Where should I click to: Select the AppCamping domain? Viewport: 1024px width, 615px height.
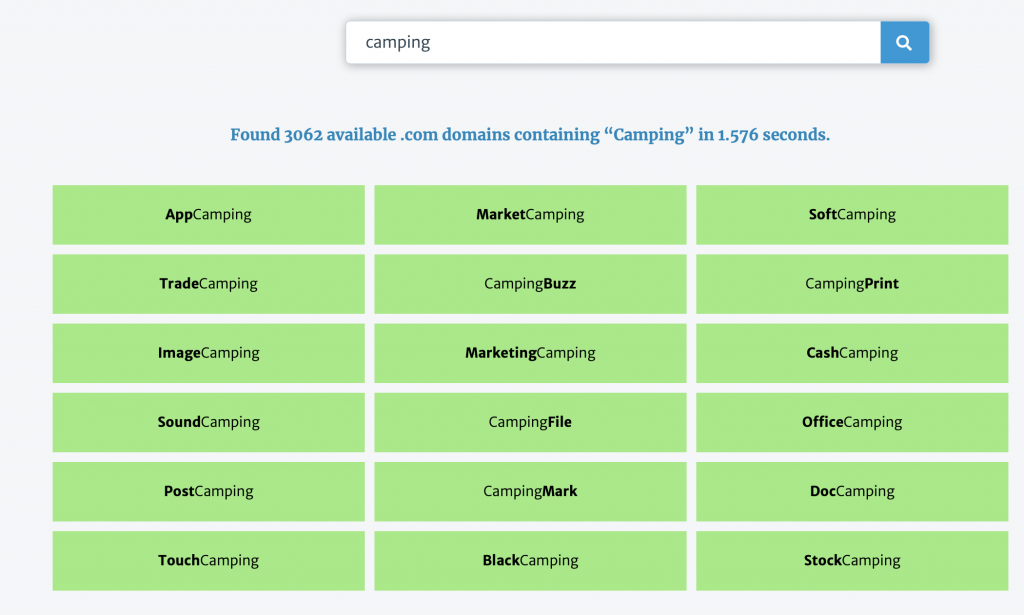click(x=208, y=215)
